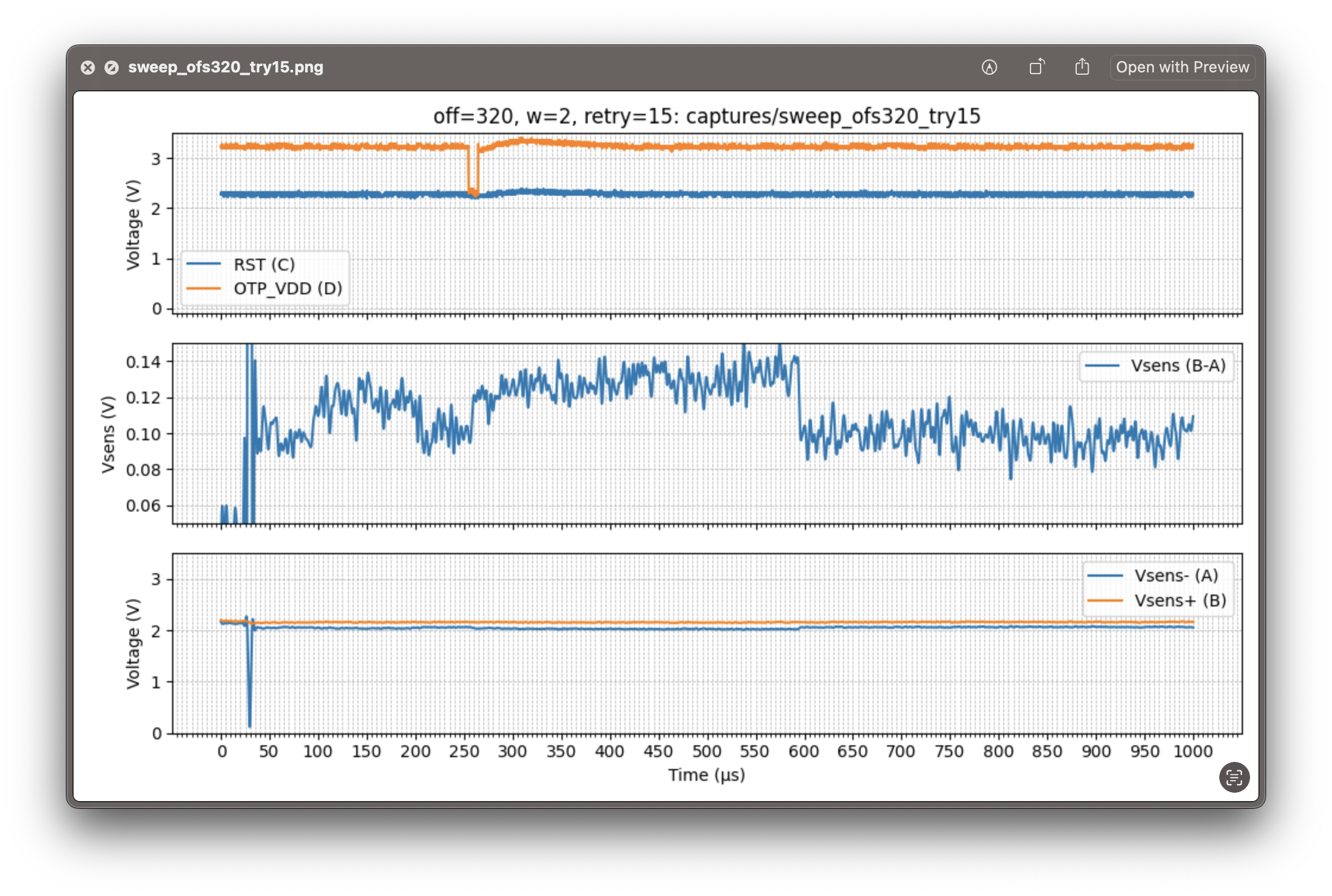Viewport: 1332px width, 896px height.
Task: Open the Share menu icon
Action: [1082, 67]
